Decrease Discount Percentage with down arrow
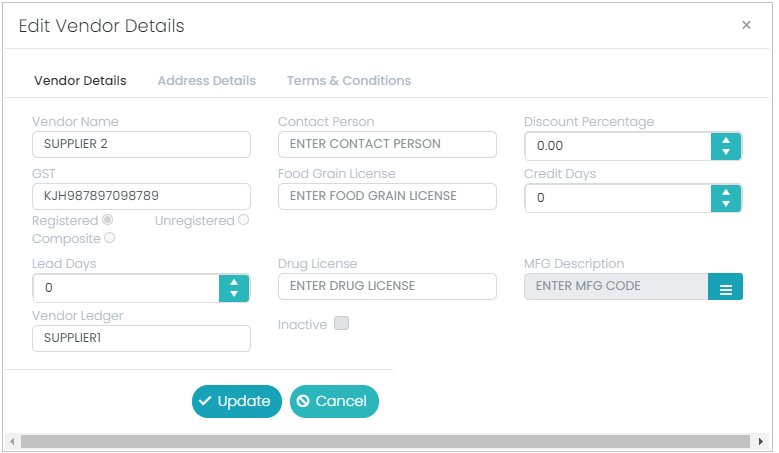779x453 pixels. point(726,152)
